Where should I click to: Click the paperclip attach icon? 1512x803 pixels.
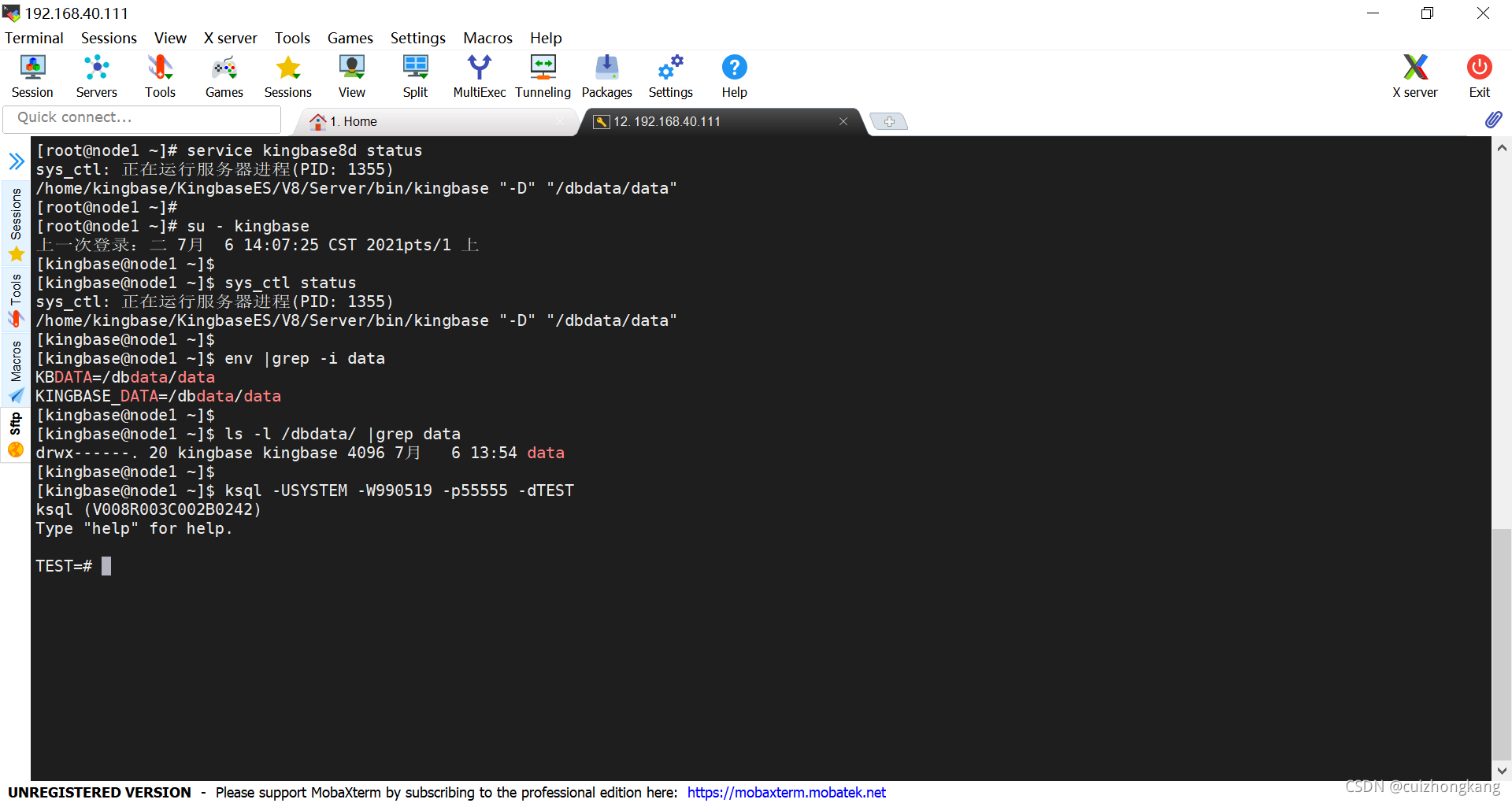(x=1493, y=120)
